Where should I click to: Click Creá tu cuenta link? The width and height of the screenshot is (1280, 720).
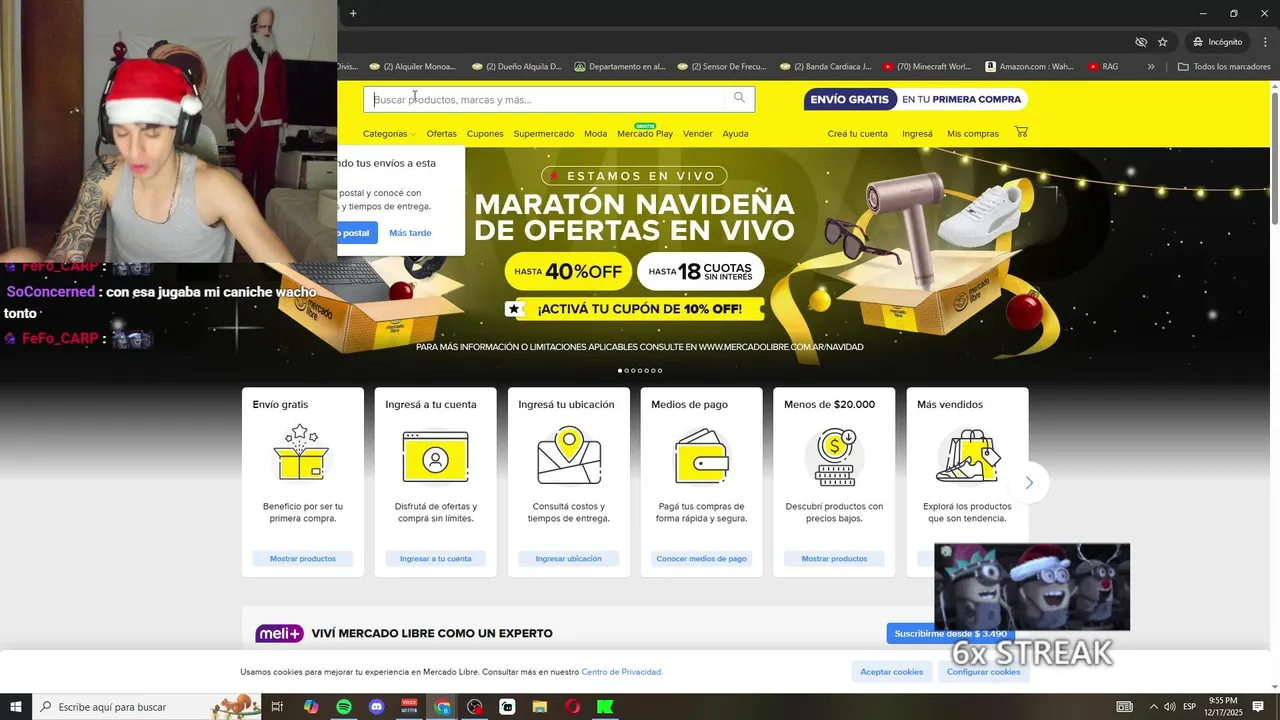pyautogui.click(x=857, y=134)
